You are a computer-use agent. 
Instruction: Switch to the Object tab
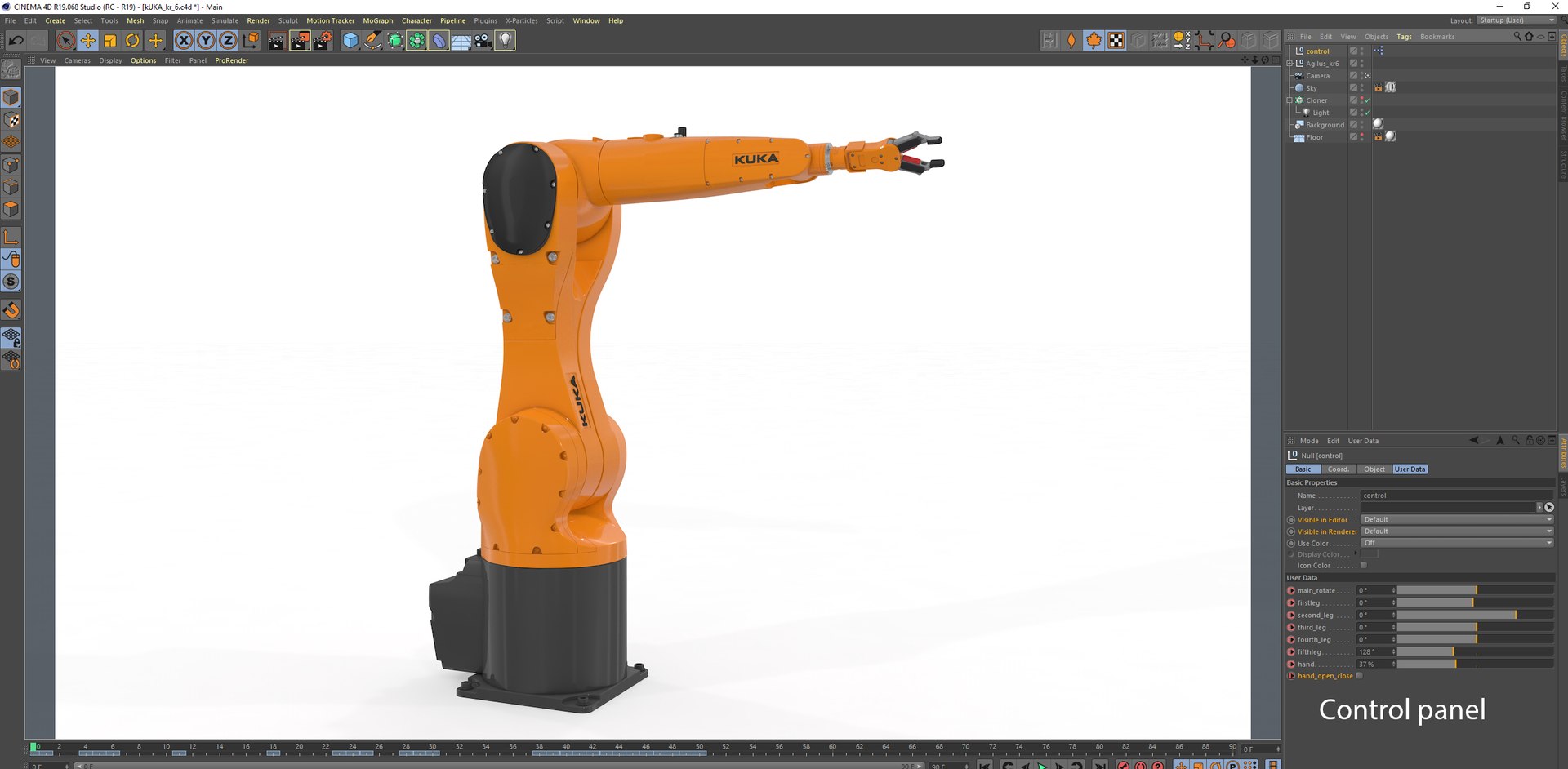click(x=1374, y=469)
